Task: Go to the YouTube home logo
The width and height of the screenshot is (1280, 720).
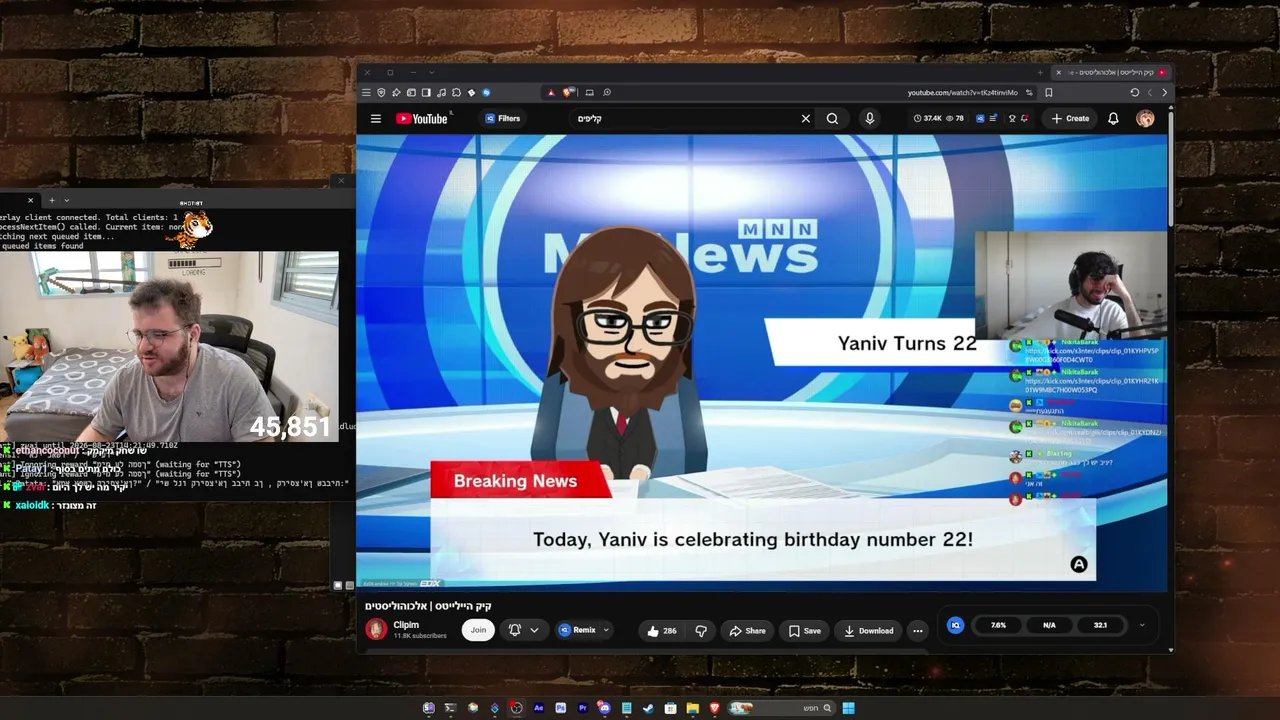Action: coord(422,119)
